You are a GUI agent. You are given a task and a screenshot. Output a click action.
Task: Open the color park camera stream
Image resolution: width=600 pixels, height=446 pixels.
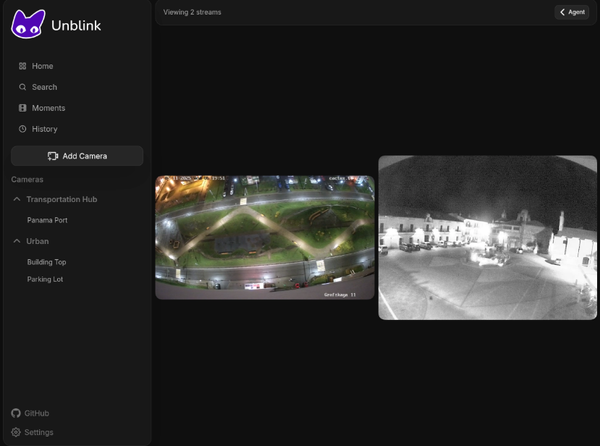click(265, 237)
